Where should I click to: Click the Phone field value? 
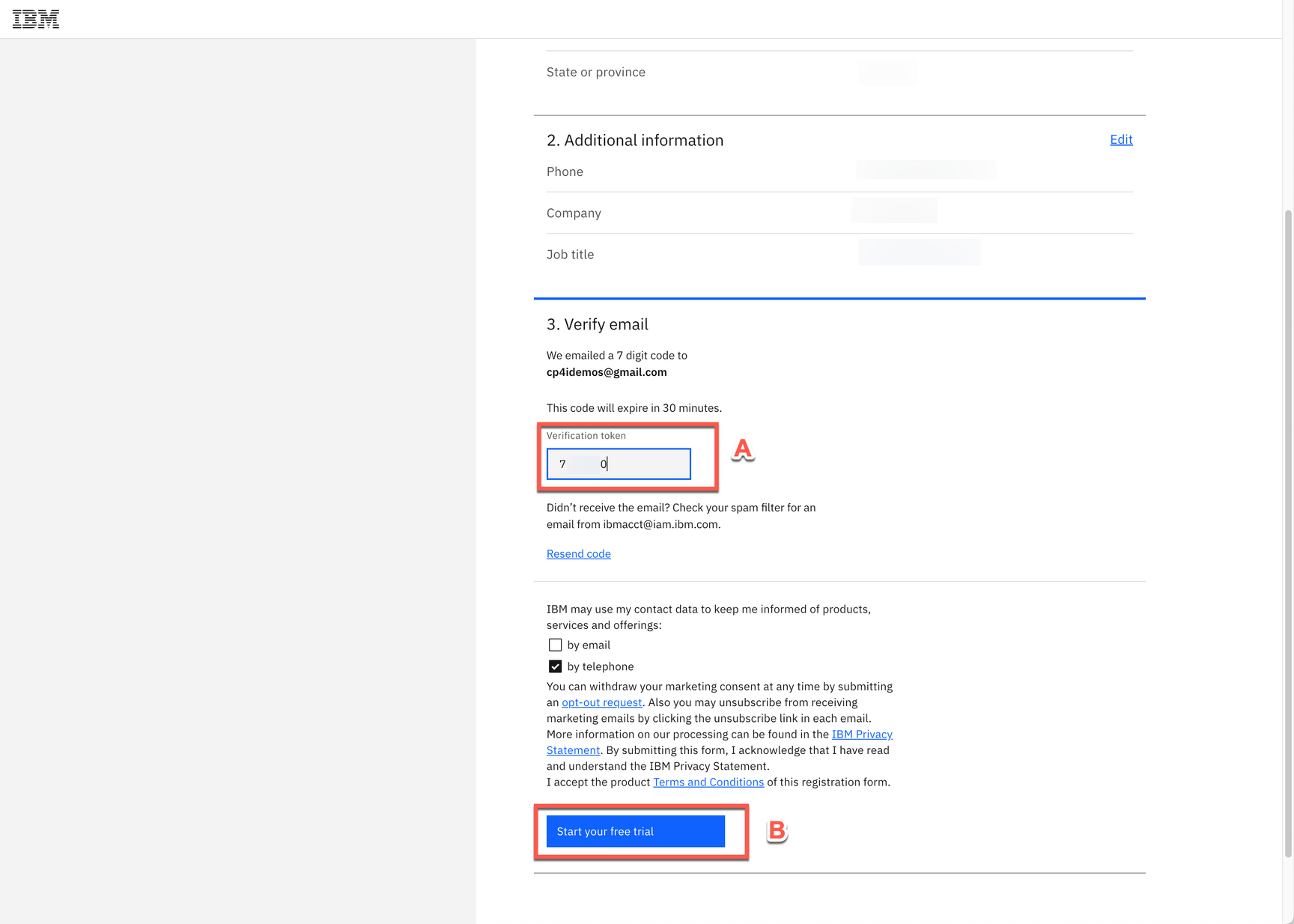tap(926, 169)
